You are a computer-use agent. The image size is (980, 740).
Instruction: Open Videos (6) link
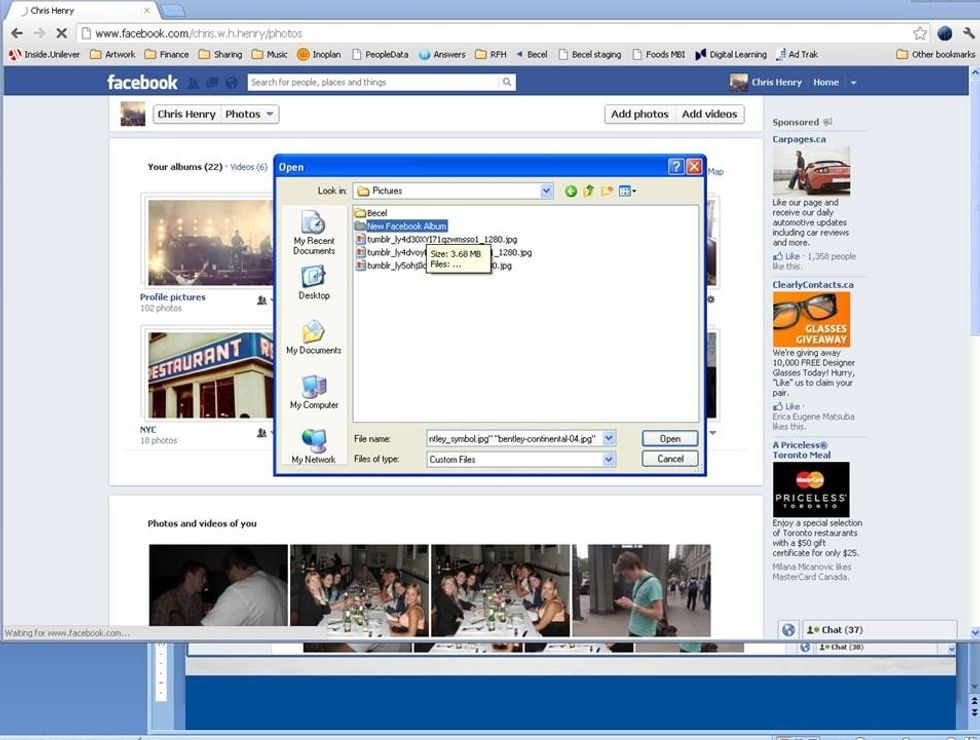[249, 167]
